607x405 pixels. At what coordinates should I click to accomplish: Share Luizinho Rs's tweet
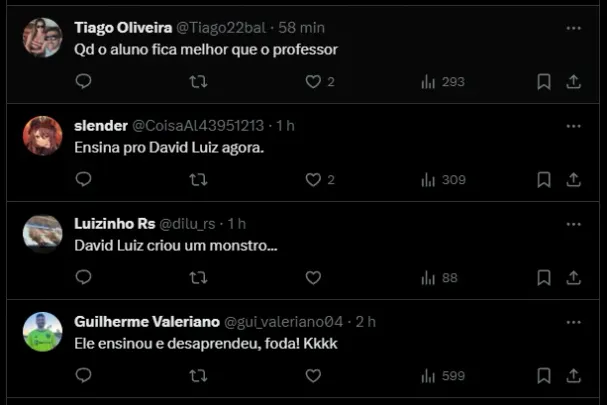(574, 277)
